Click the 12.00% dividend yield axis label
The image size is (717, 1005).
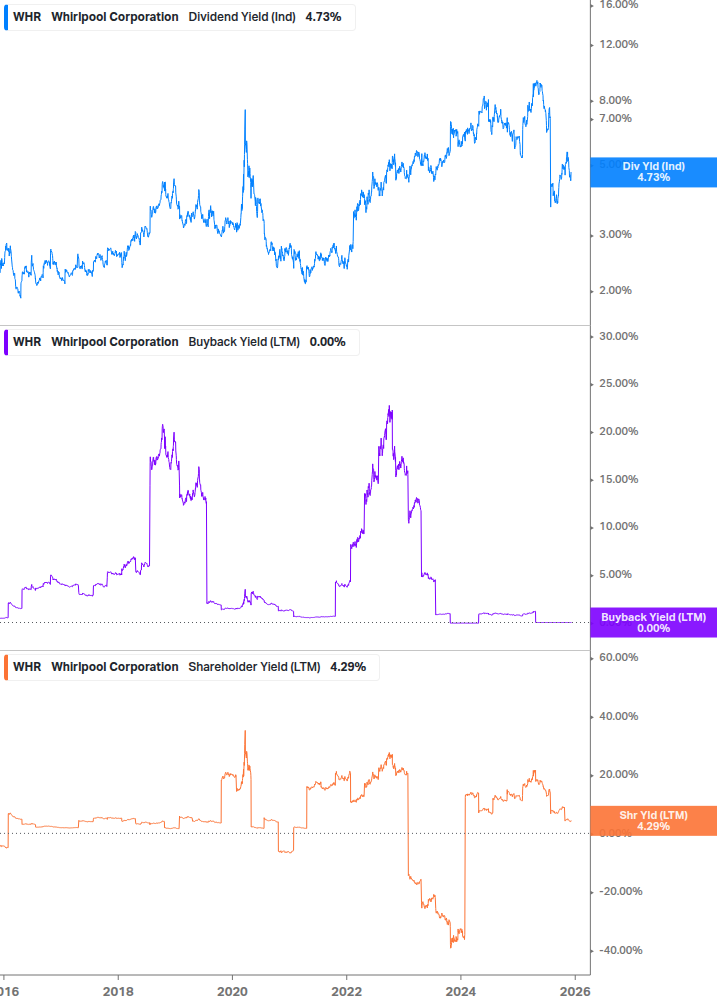pos(618,44)
